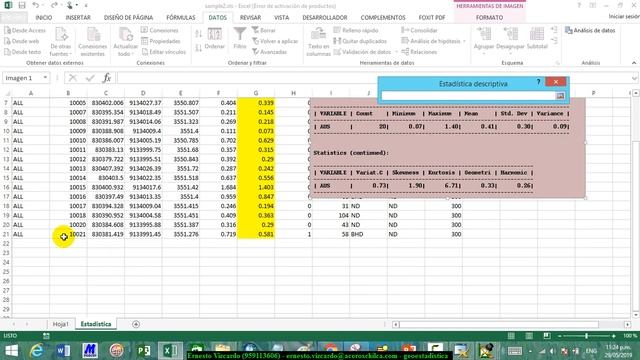Switch to Hoja1 sheet tab
Image resolution: width=640 pixels, height=360 pixels.
coord(60,324)
